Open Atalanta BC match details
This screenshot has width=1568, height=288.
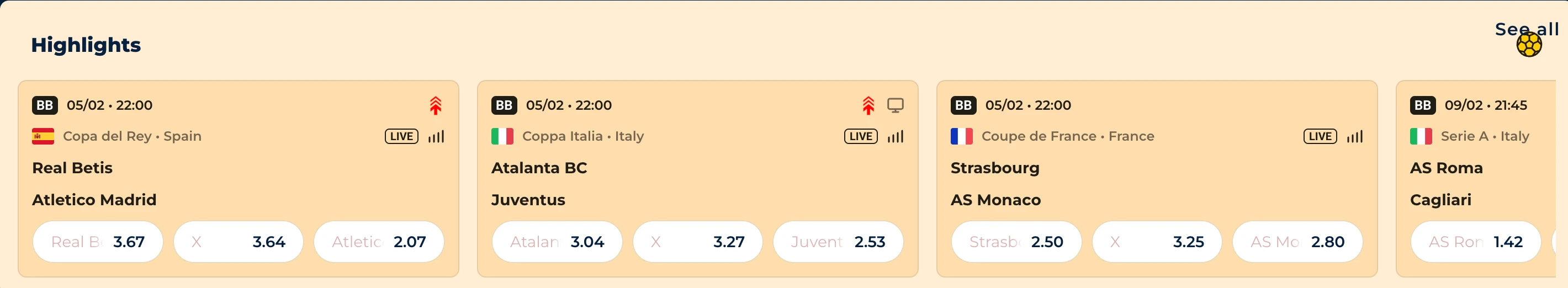[x=539, y=168]
